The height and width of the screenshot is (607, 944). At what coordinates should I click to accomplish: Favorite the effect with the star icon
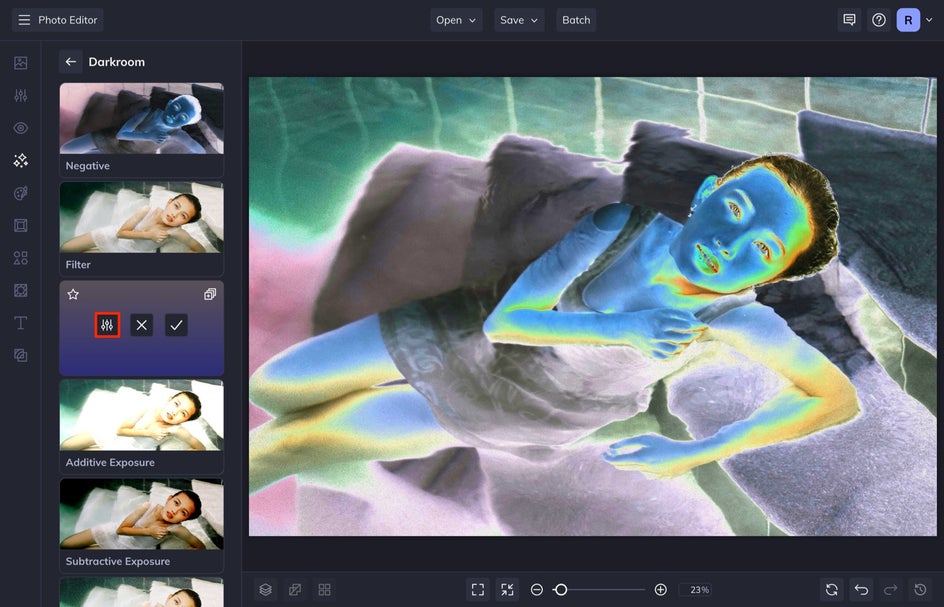[73, 294]
